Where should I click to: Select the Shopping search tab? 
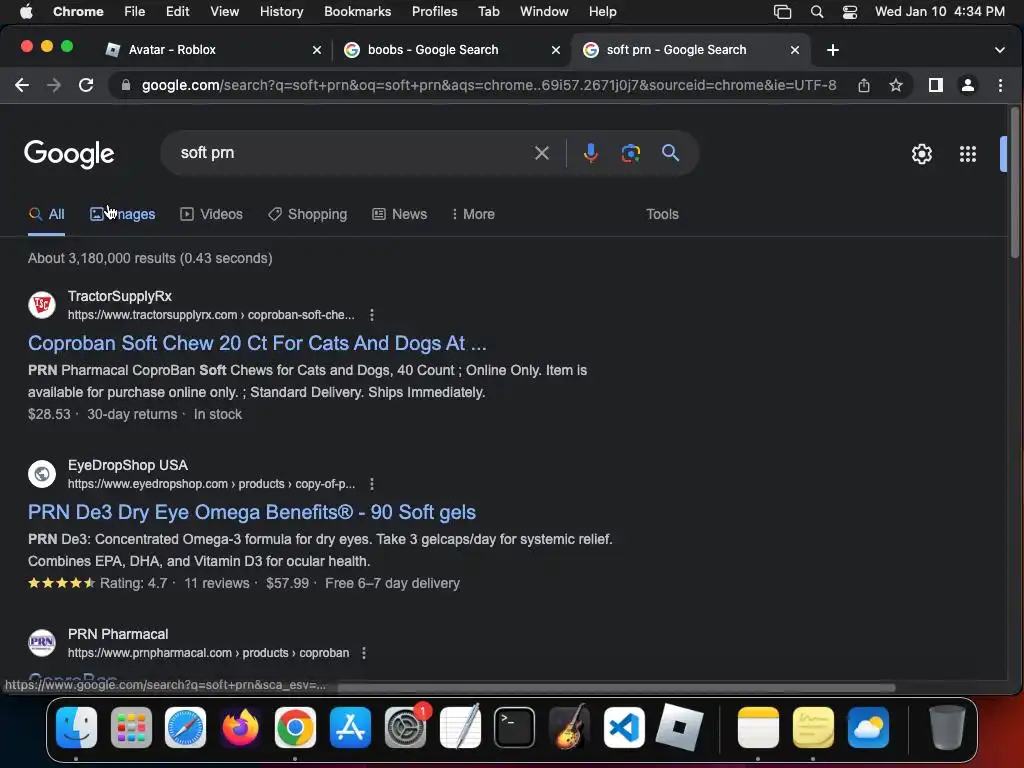[x=307, y=214]
